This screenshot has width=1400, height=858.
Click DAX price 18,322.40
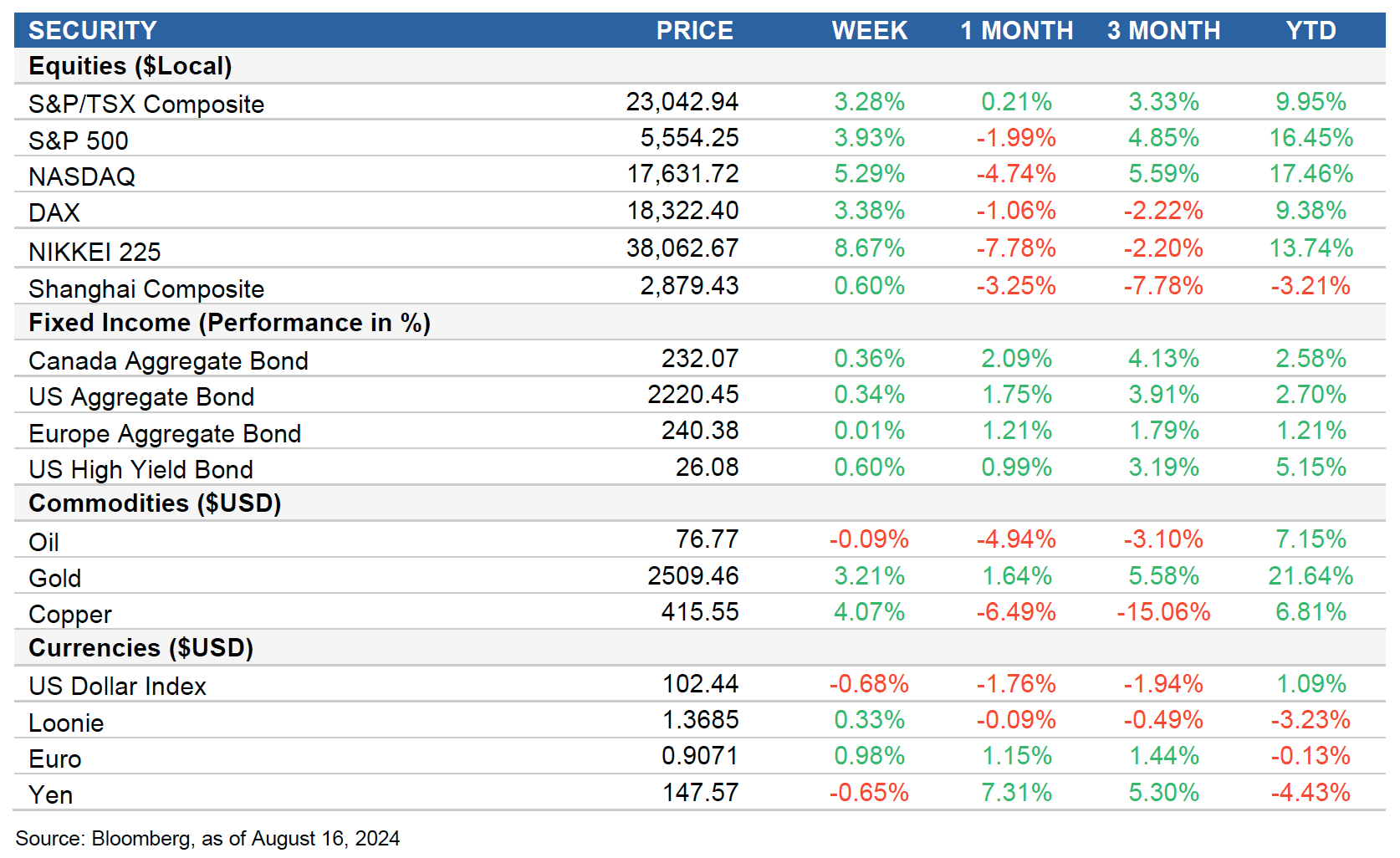pyautogui.click(x=683, y=211)
